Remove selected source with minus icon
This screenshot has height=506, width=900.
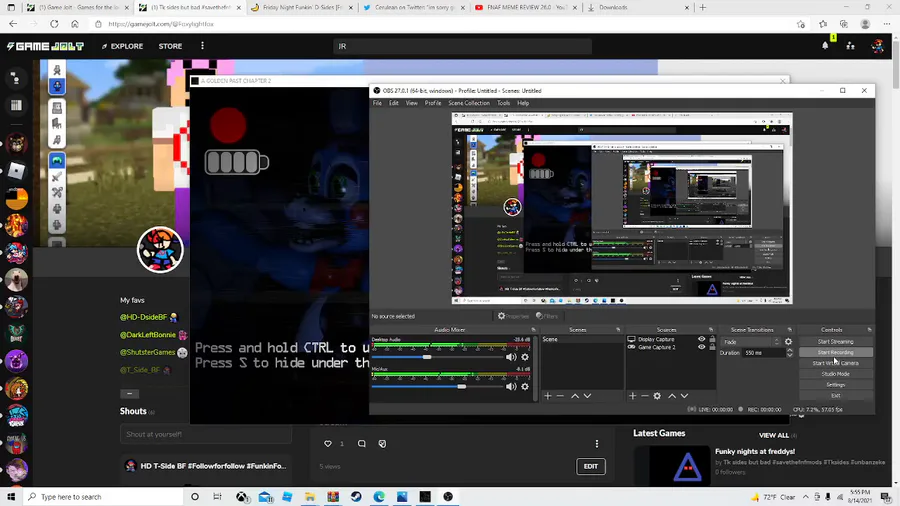[x=645, y=396]
